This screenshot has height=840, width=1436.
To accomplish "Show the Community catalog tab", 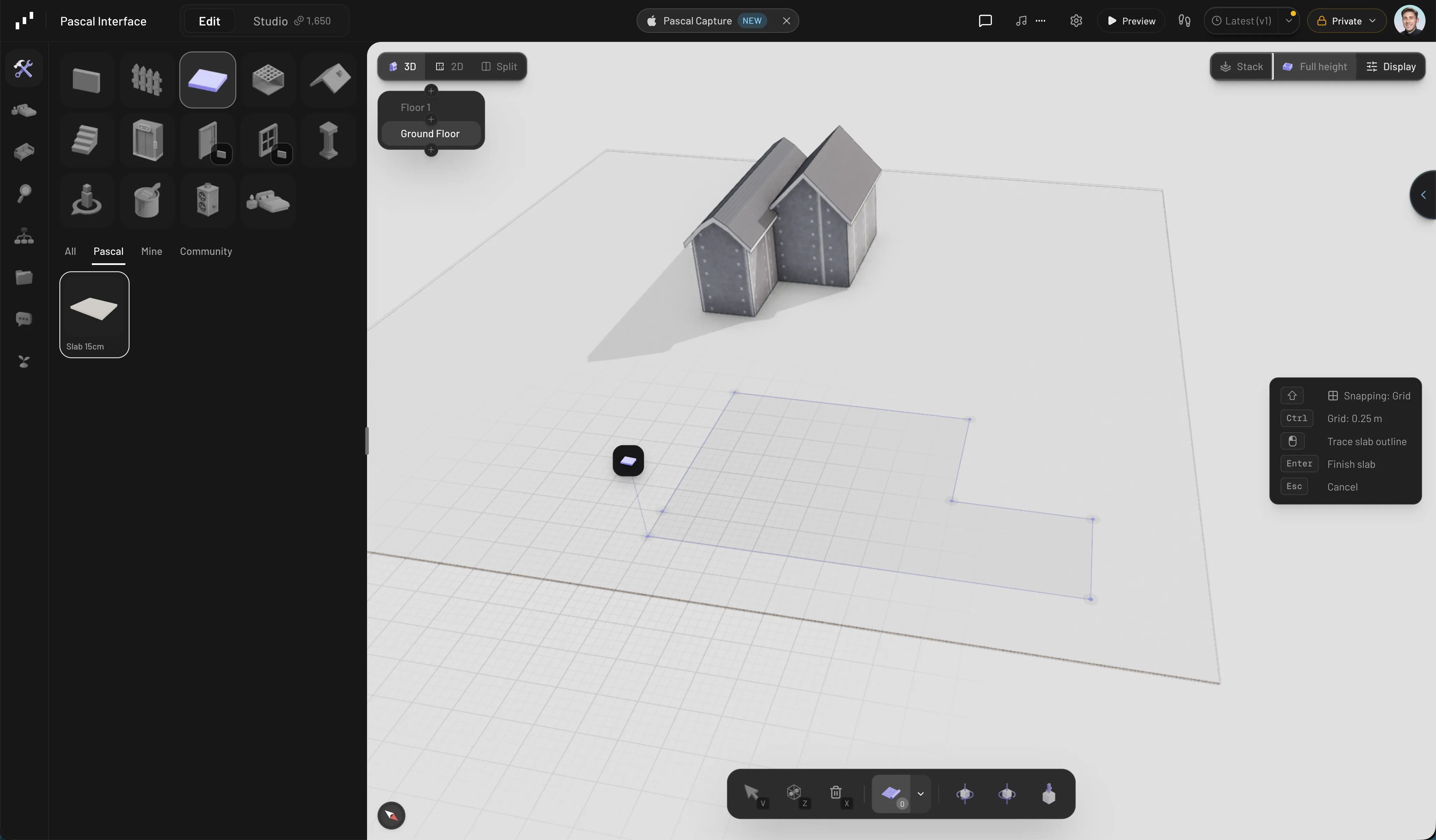I will pos(206,251).
